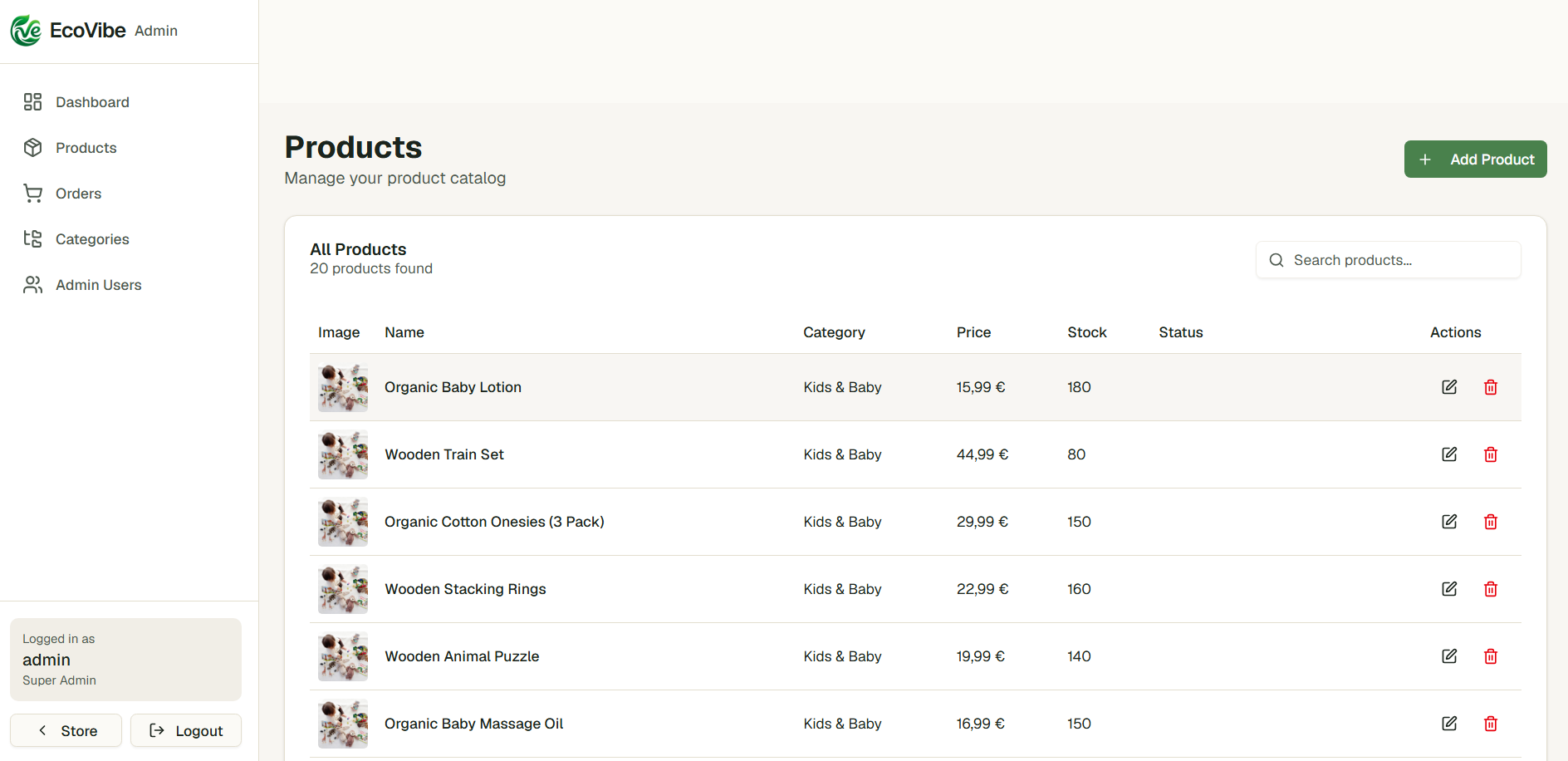The width and height of the screenshot is (1568, 761).
Task: Open Organic Baby Lotion thumbnail image
Action: 343,387
